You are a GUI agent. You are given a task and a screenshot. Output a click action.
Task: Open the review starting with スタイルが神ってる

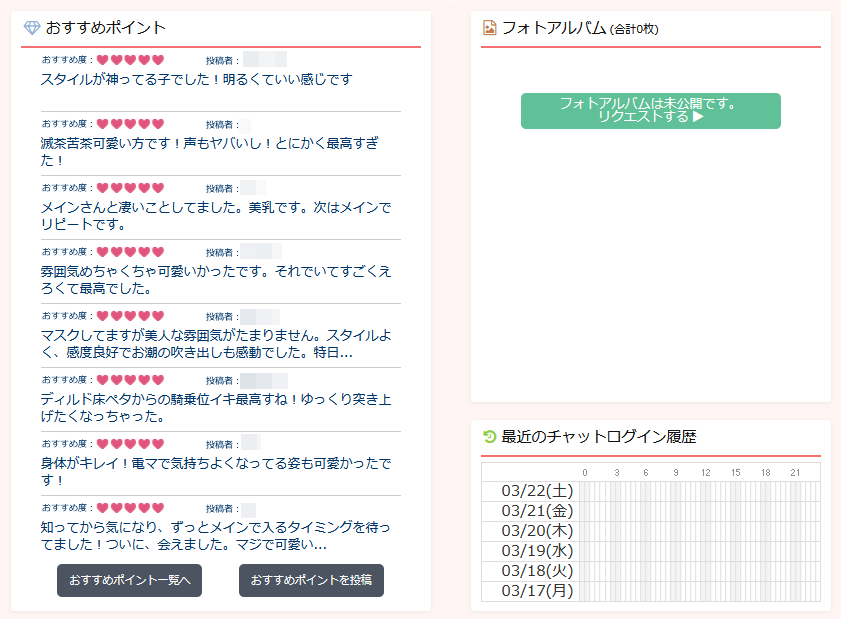196,79
